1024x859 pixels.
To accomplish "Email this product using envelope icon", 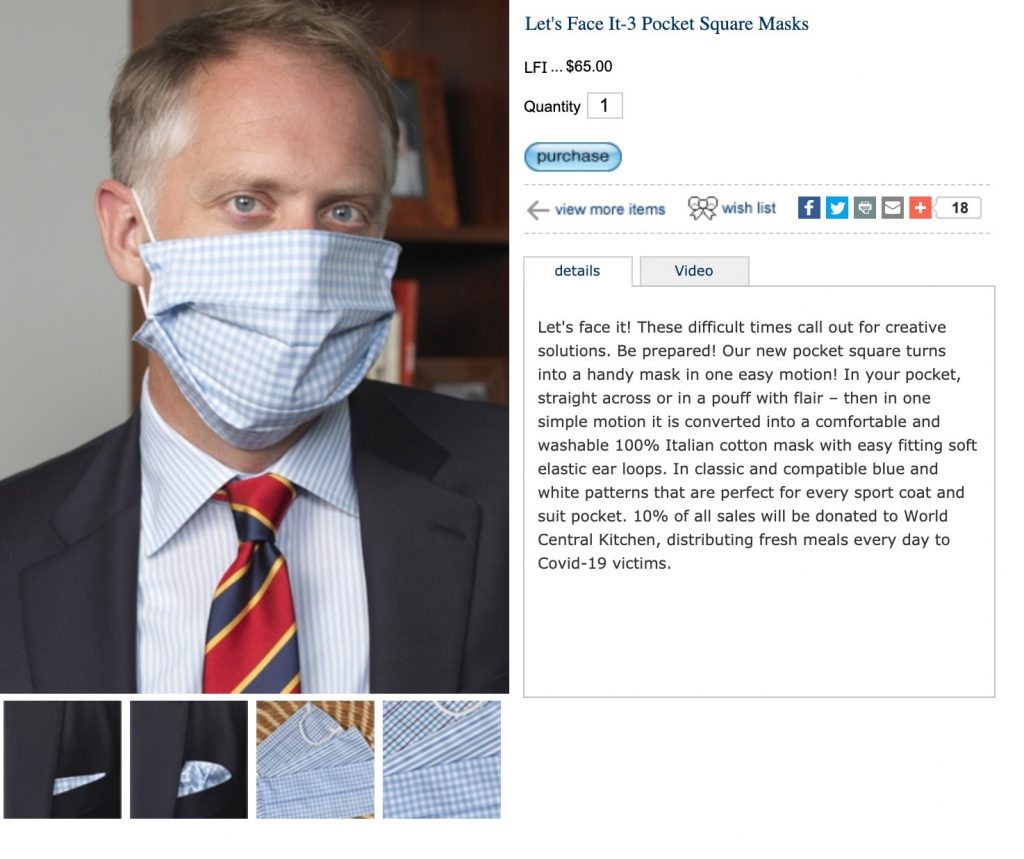I will pos(893,208).
